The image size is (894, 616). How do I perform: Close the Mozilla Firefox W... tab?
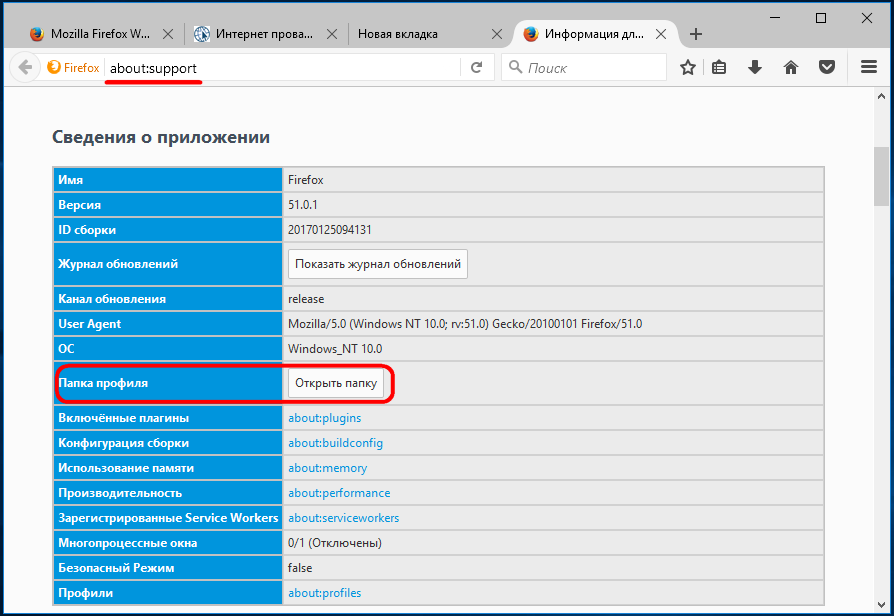[x=168, y=34]
